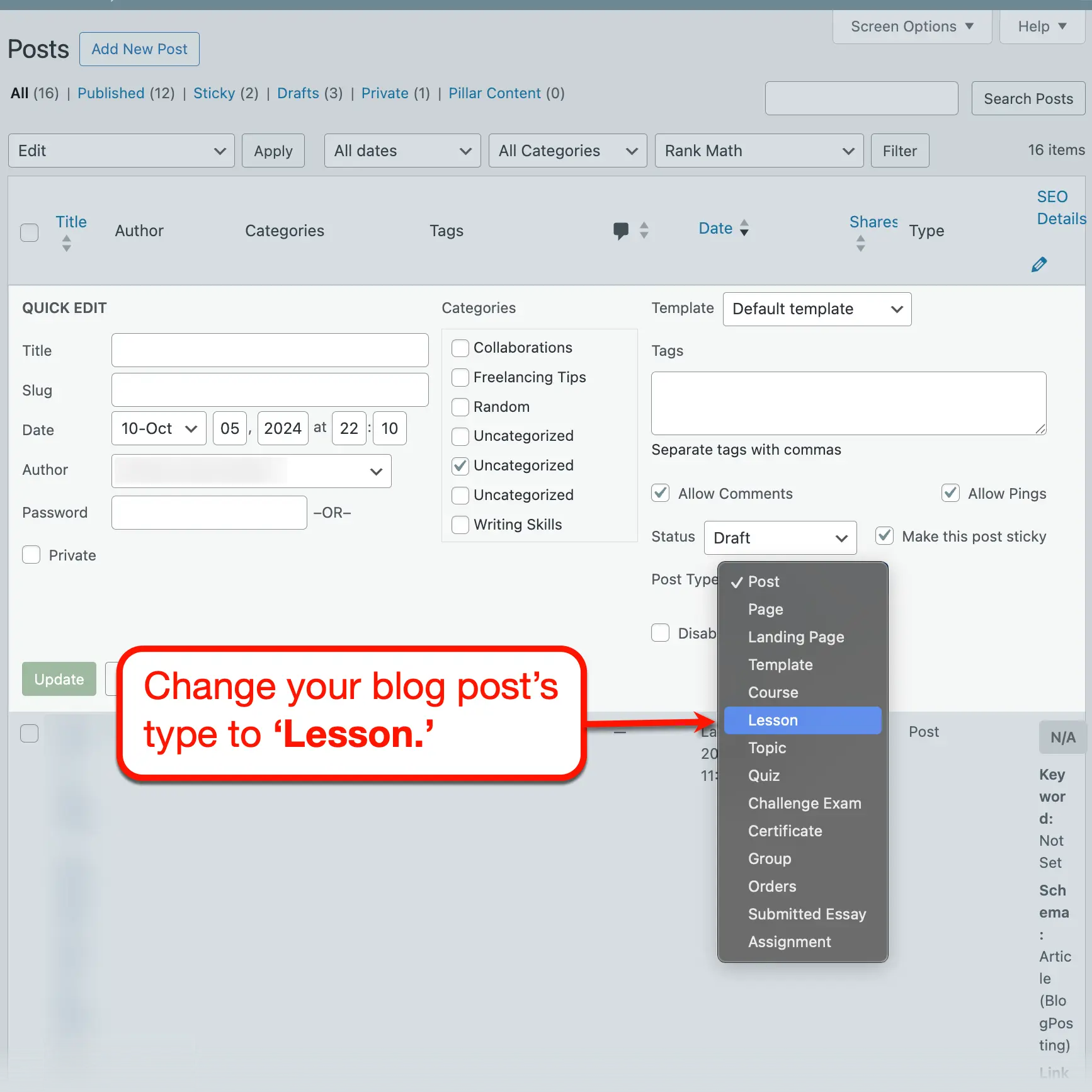Uncheck Make this post sticky
1092x1092 pixels.
(x=884, y=535)
